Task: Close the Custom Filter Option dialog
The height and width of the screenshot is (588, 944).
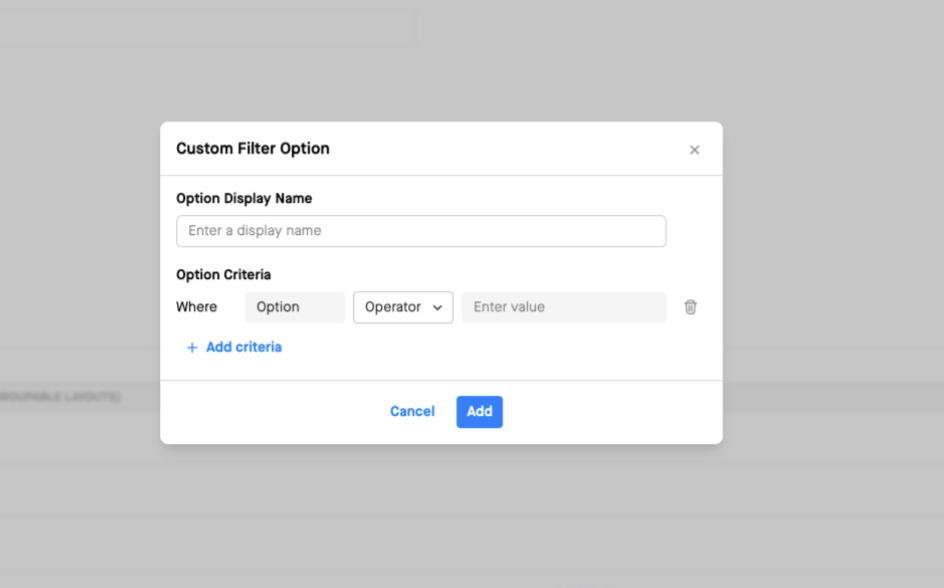Action: [694, 150]
